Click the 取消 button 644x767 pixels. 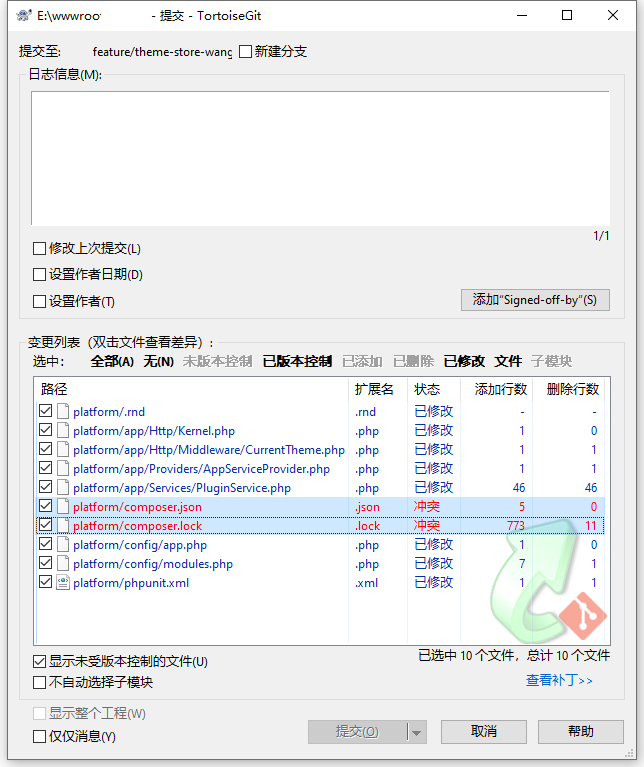point(484,732)
